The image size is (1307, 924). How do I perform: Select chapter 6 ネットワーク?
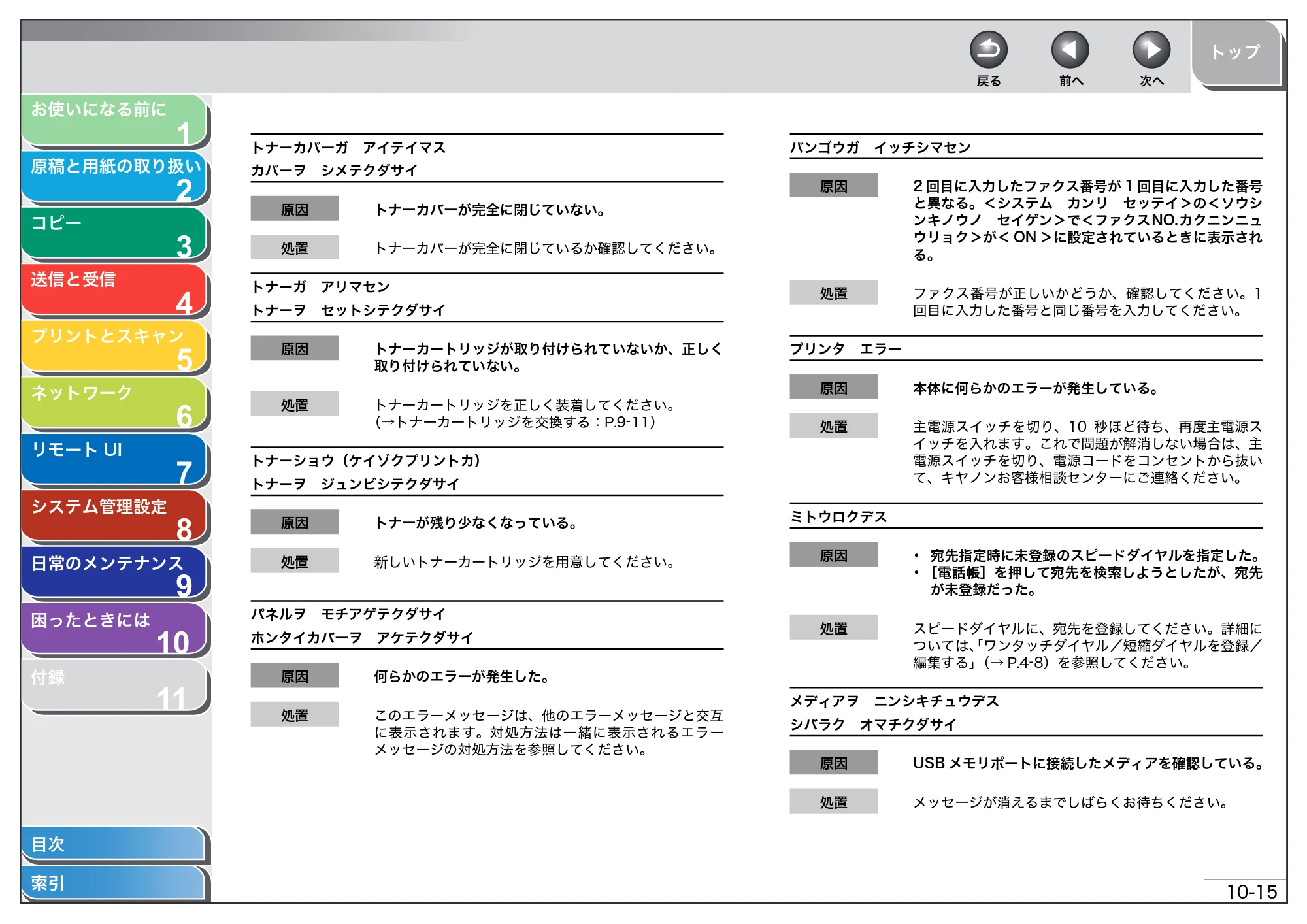[x=114, y=404]
